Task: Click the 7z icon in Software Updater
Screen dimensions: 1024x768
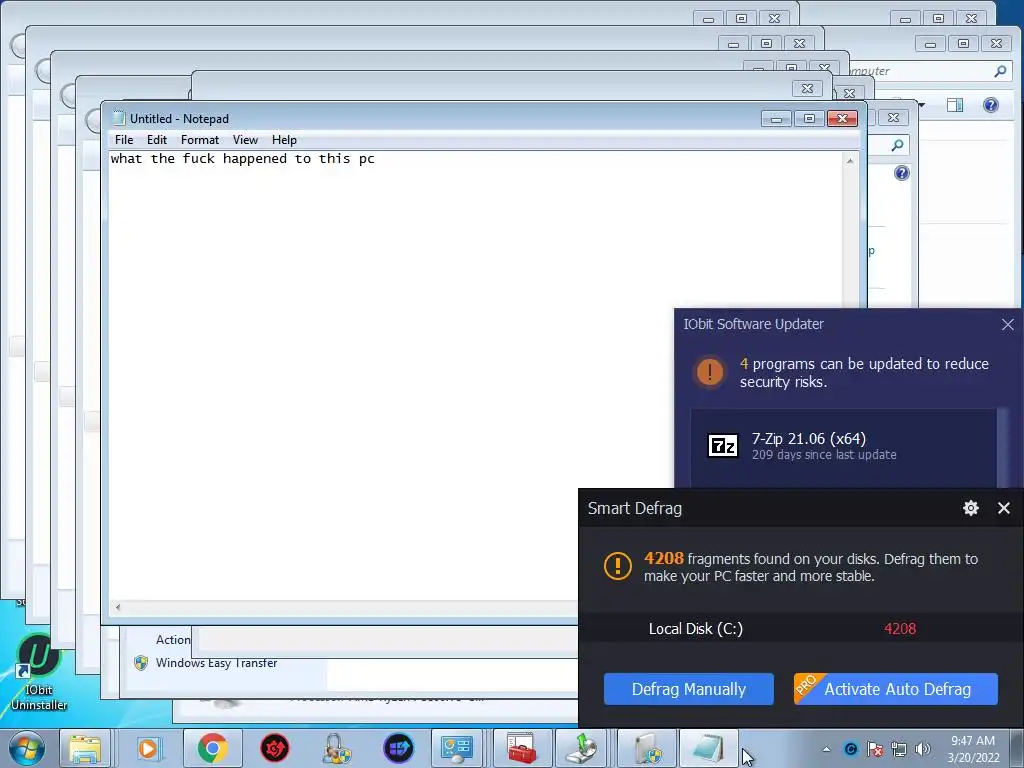Action: 723,445
